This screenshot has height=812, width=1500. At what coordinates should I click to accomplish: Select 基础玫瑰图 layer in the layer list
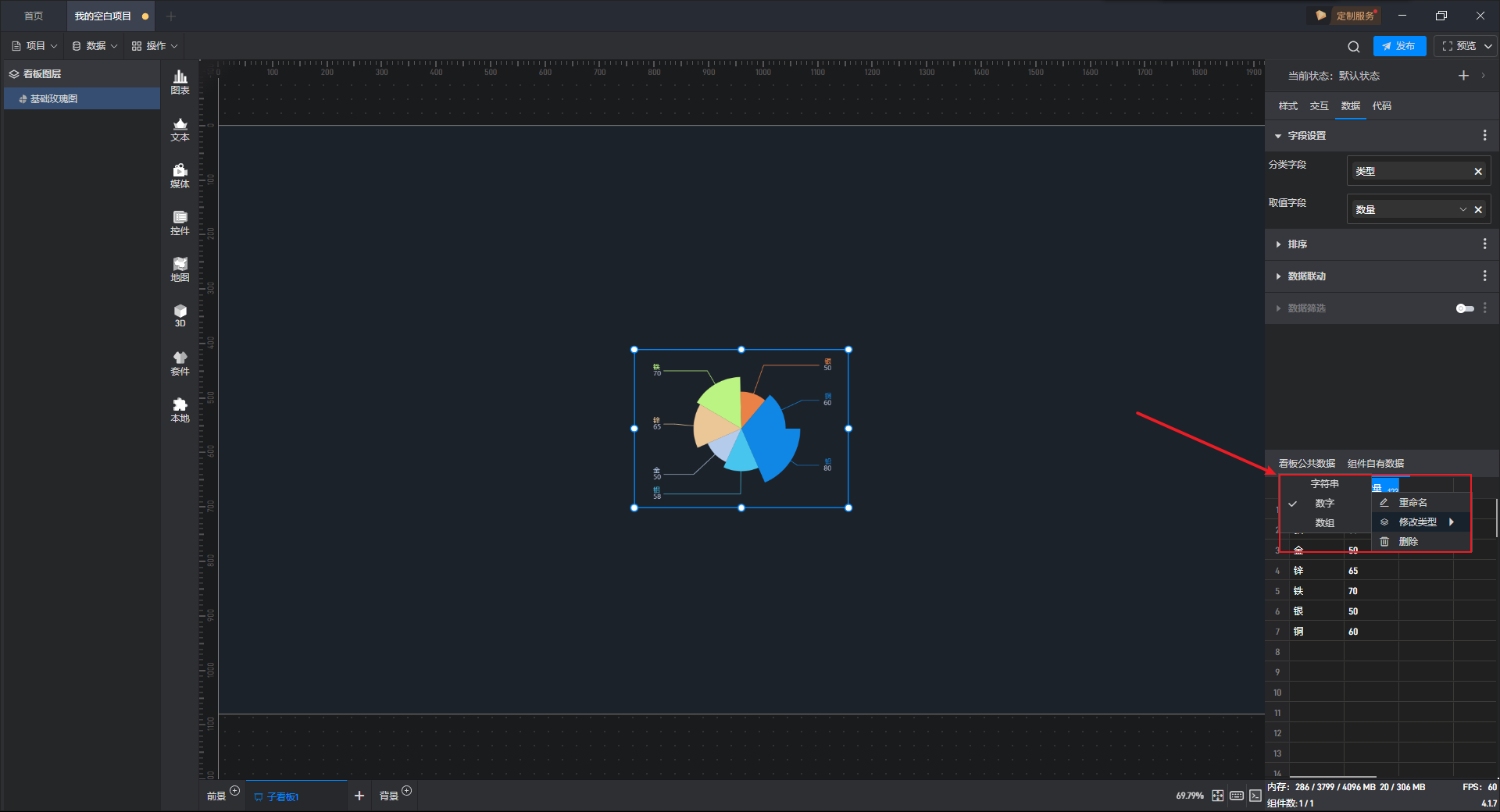click(x=54, y=99)
